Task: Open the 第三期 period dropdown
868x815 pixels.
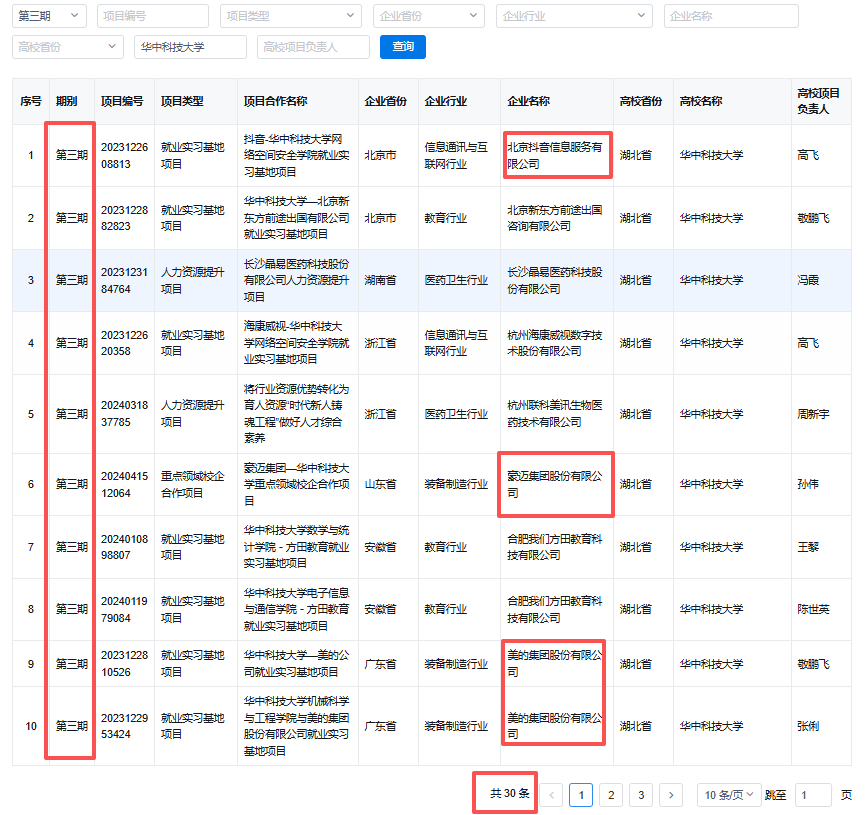Action: pos(49,16)
